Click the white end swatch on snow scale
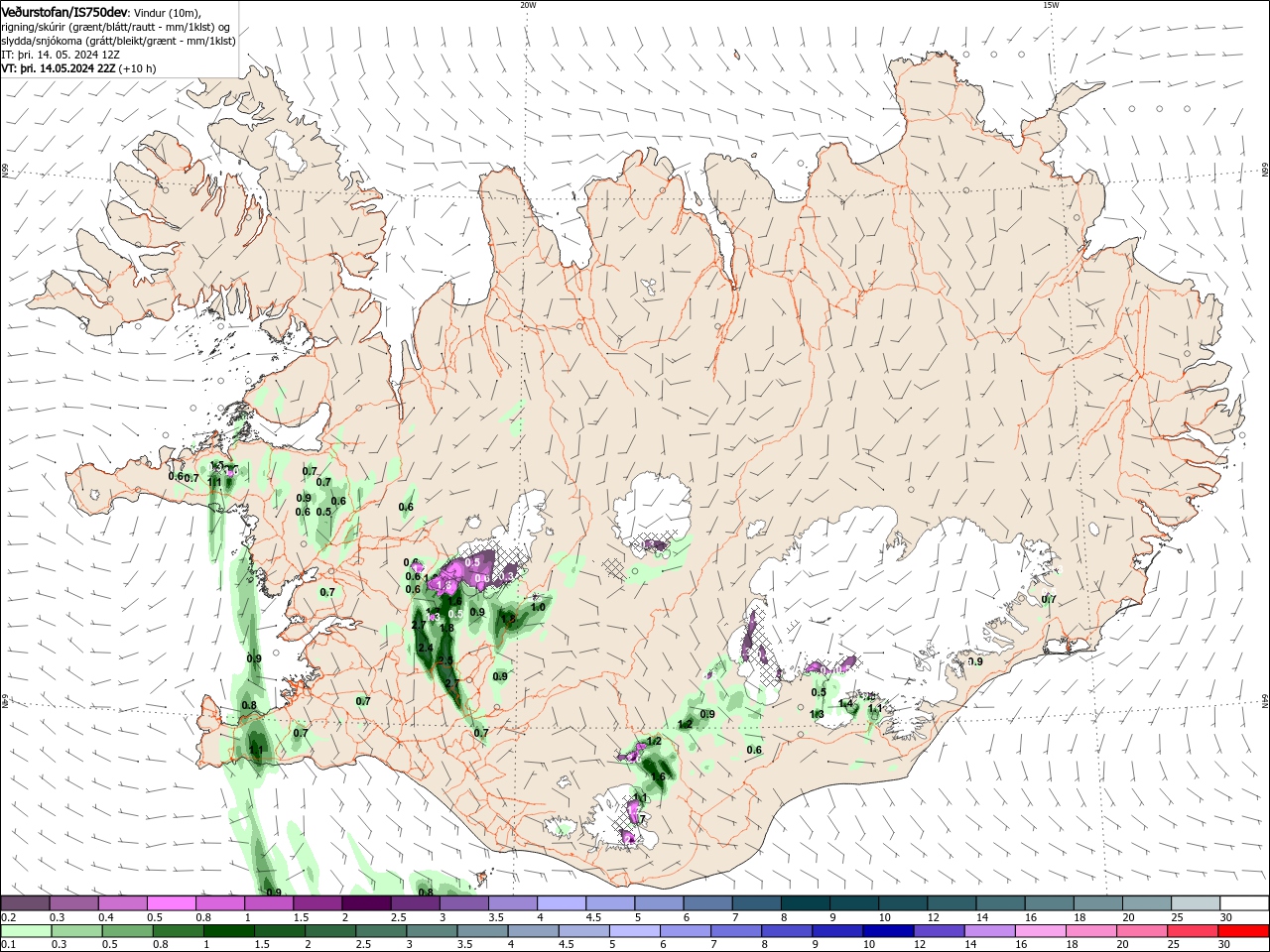The image size is (1270, 952). (1244, 903)
